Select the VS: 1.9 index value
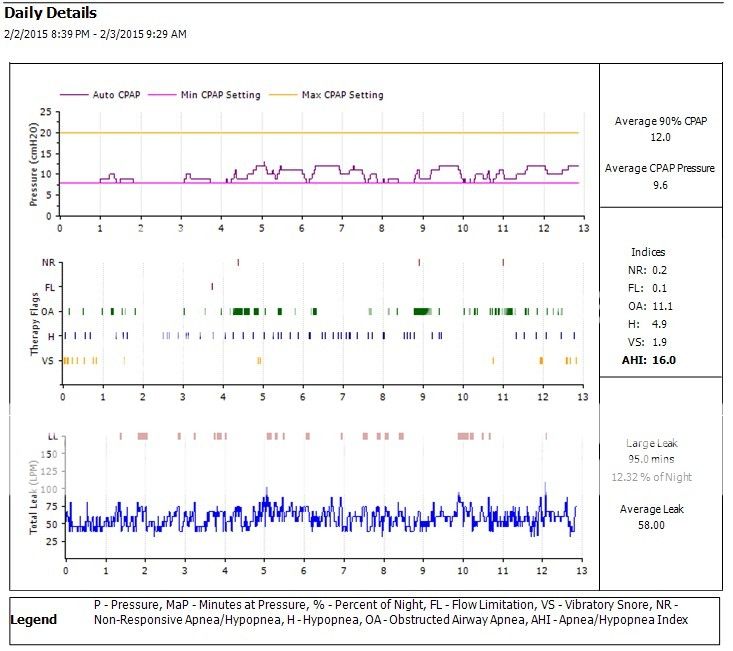733x651 pixels. click(x=660, y=342)
